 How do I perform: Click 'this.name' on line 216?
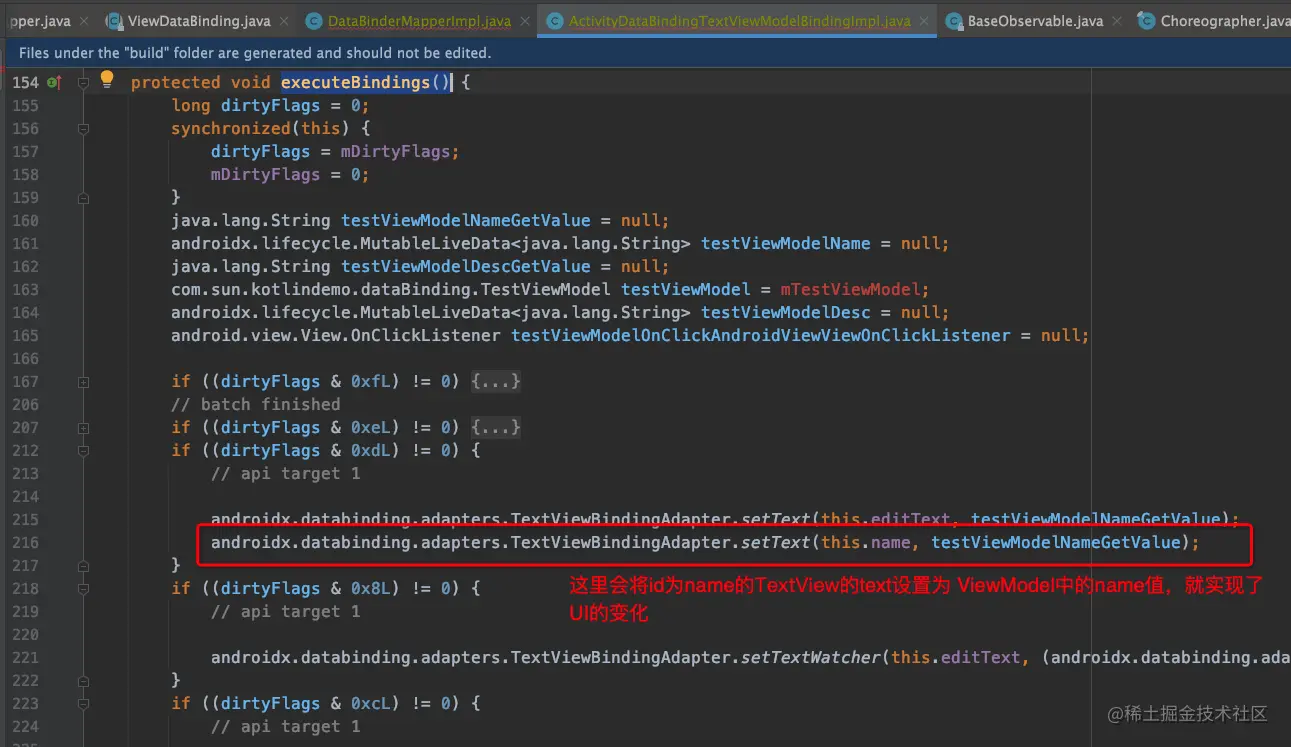click(865, 542)
